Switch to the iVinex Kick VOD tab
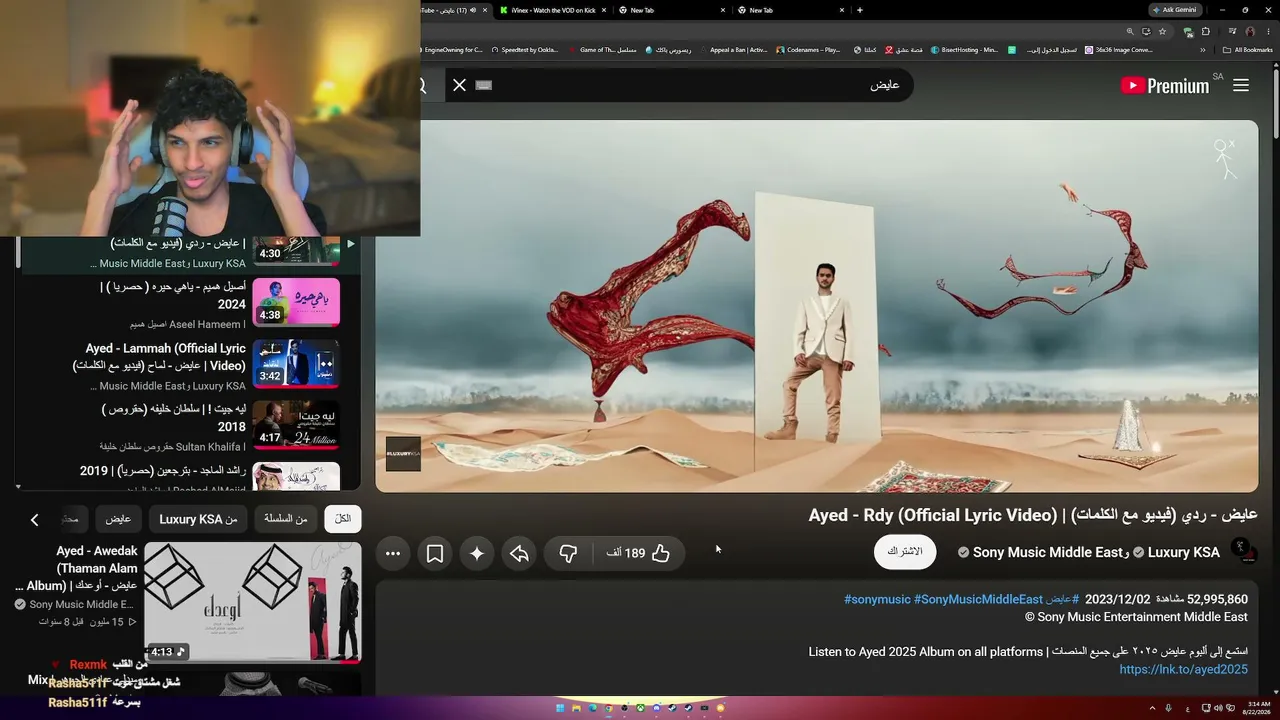This screenshot has height=720, width=1280. click(x=552, y=10)
